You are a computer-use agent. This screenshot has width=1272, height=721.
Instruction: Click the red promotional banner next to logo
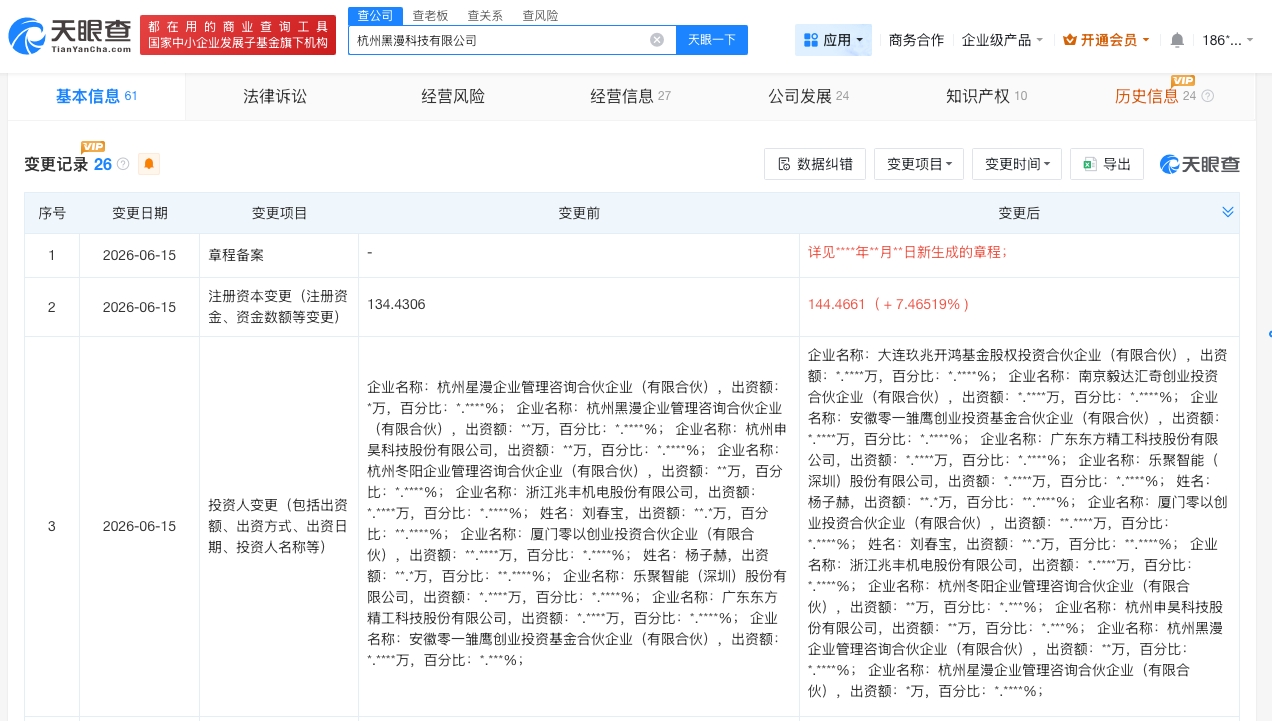pyautogui.click(x=238, y=36)
